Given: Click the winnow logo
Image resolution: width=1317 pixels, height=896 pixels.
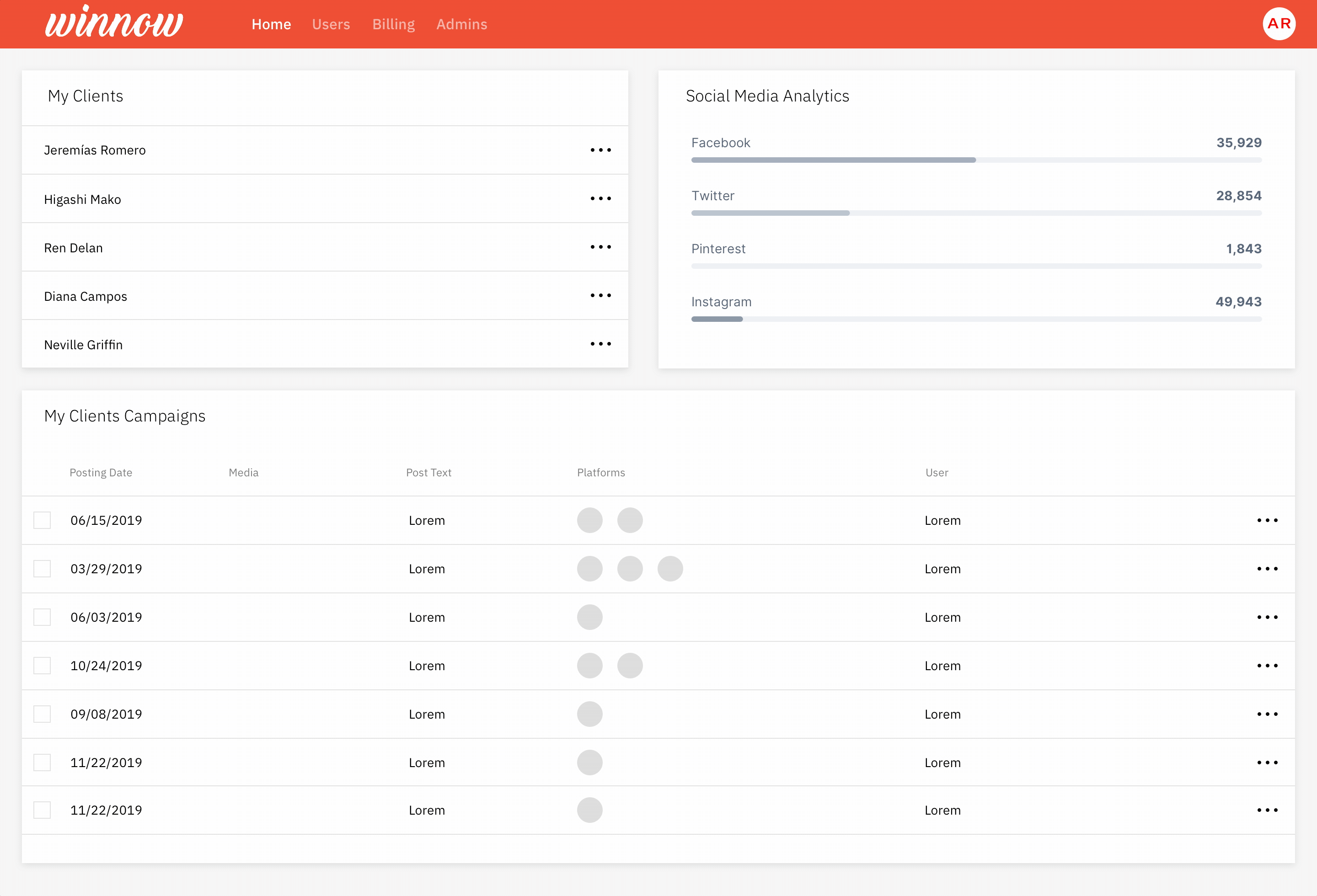Looking at the screenshot, I should (x=114, y=24).
